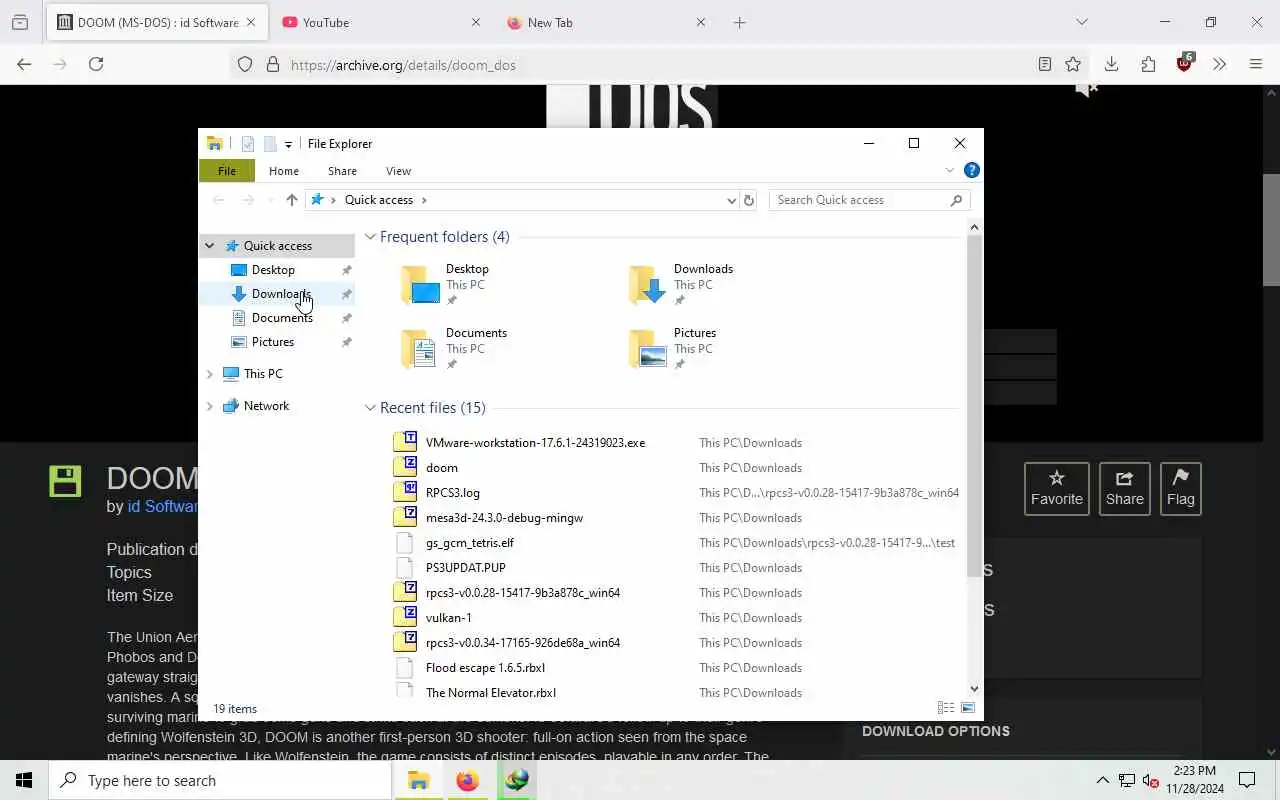Screen dimensions: 1280x800
Task: Expand the ribbon with the chevron
Action: (x=949, y=170)
